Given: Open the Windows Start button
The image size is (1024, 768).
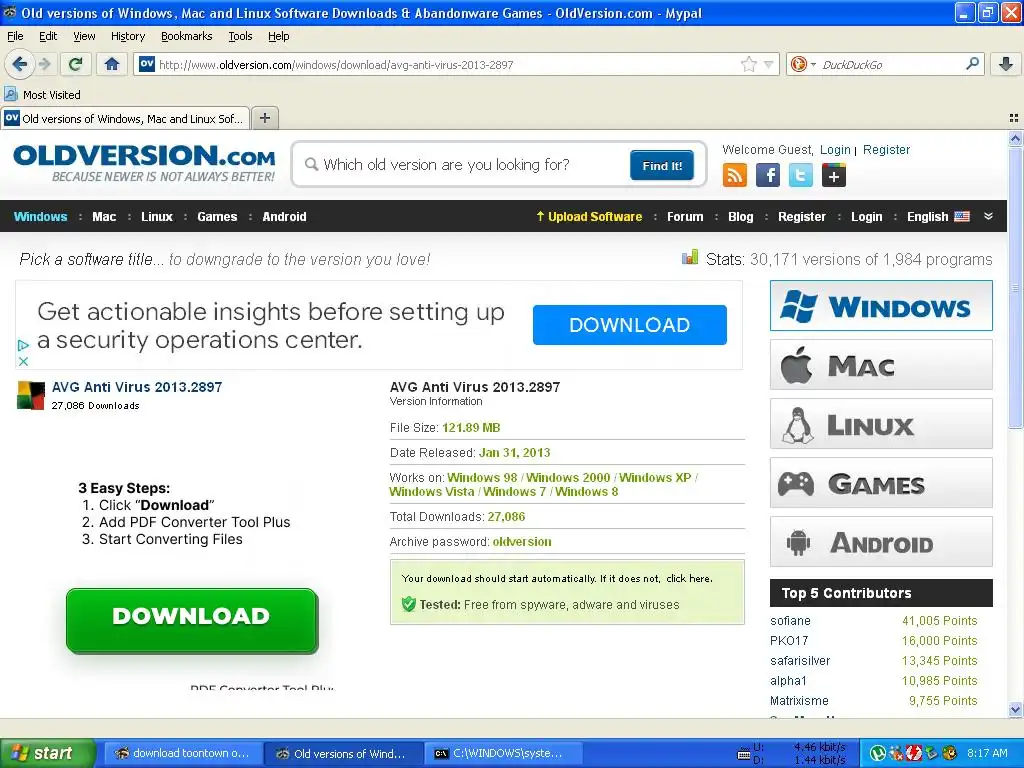Looking at the screenshot, I should (47, 753).
